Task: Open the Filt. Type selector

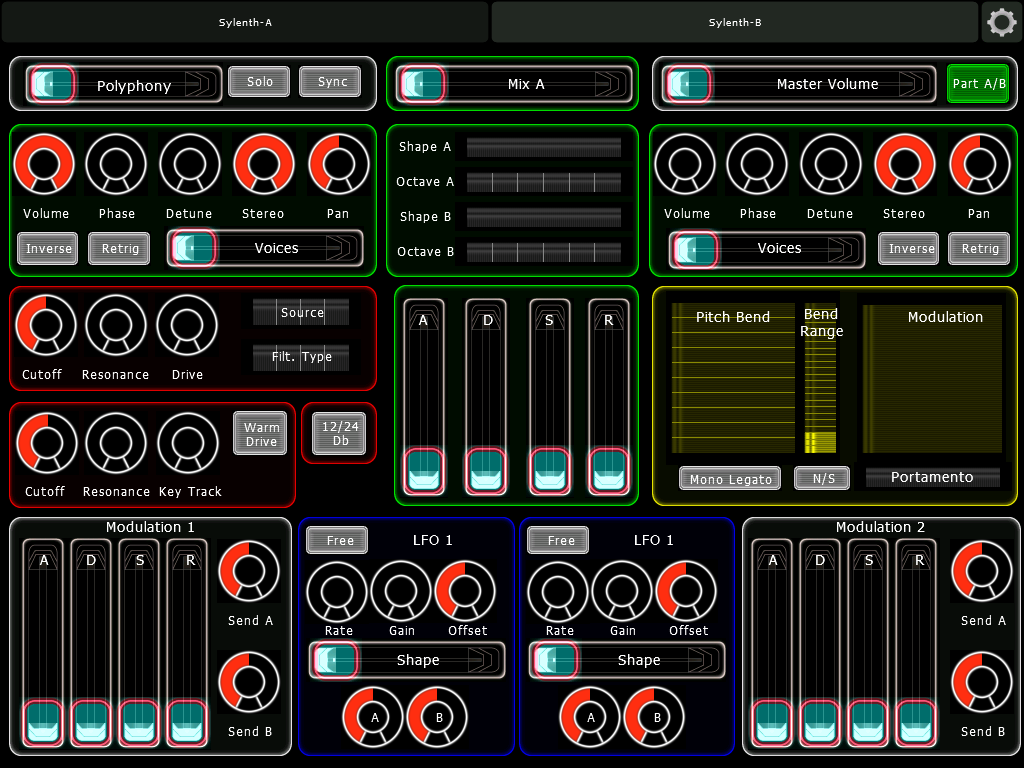Action: coord(301,357)
